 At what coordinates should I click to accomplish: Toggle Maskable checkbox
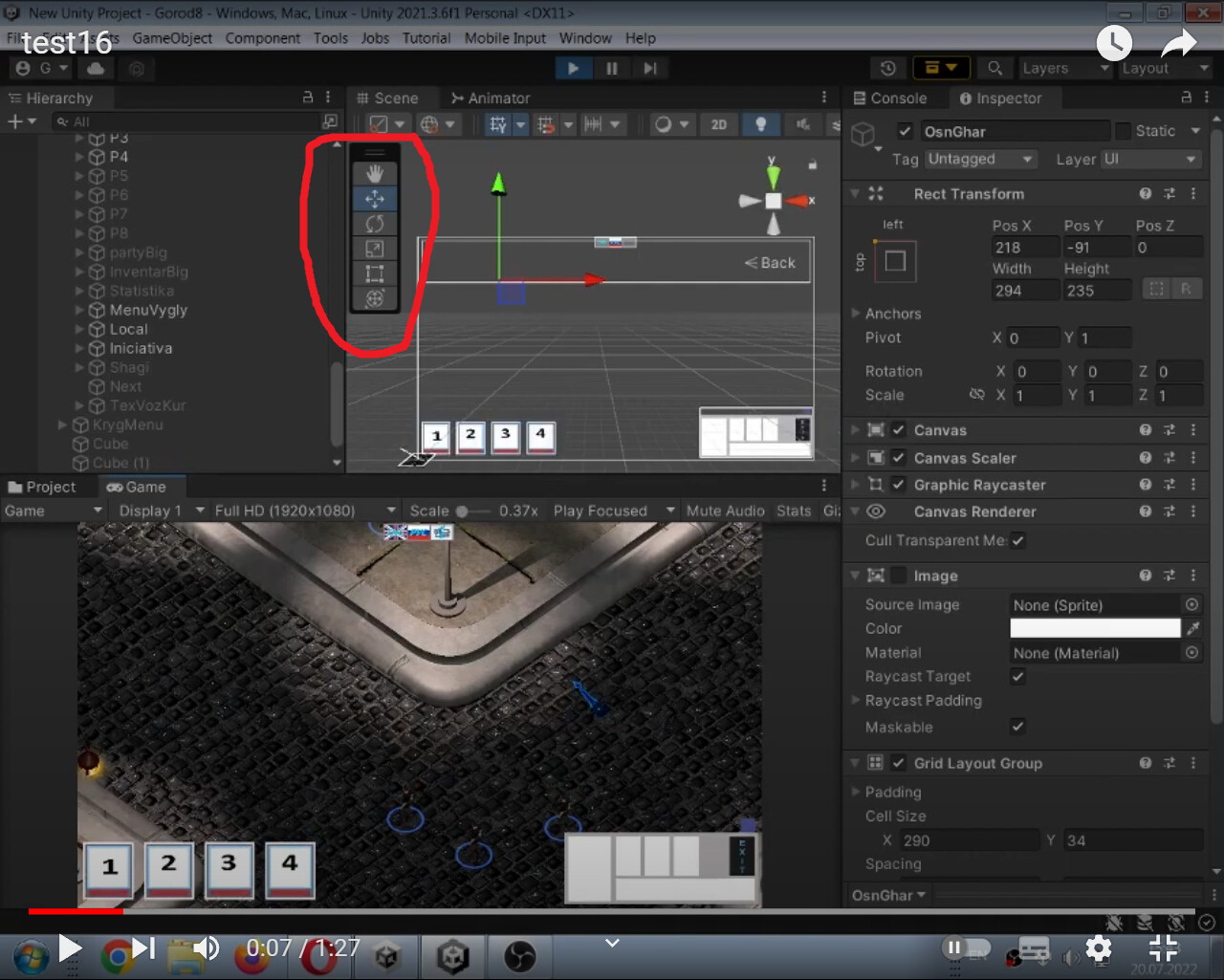coord(1017,727)
